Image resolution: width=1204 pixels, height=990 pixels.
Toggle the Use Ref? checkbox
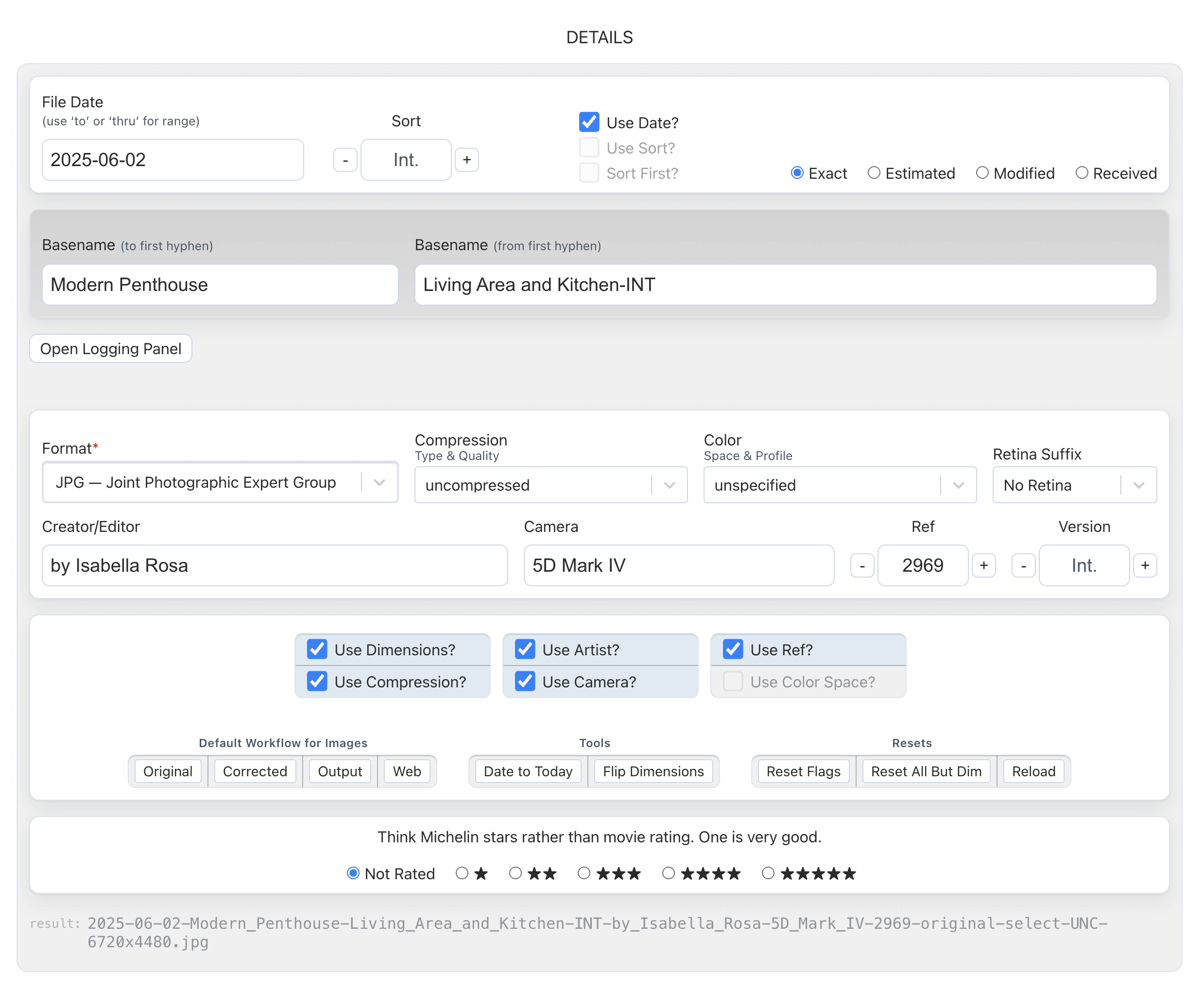733,649
